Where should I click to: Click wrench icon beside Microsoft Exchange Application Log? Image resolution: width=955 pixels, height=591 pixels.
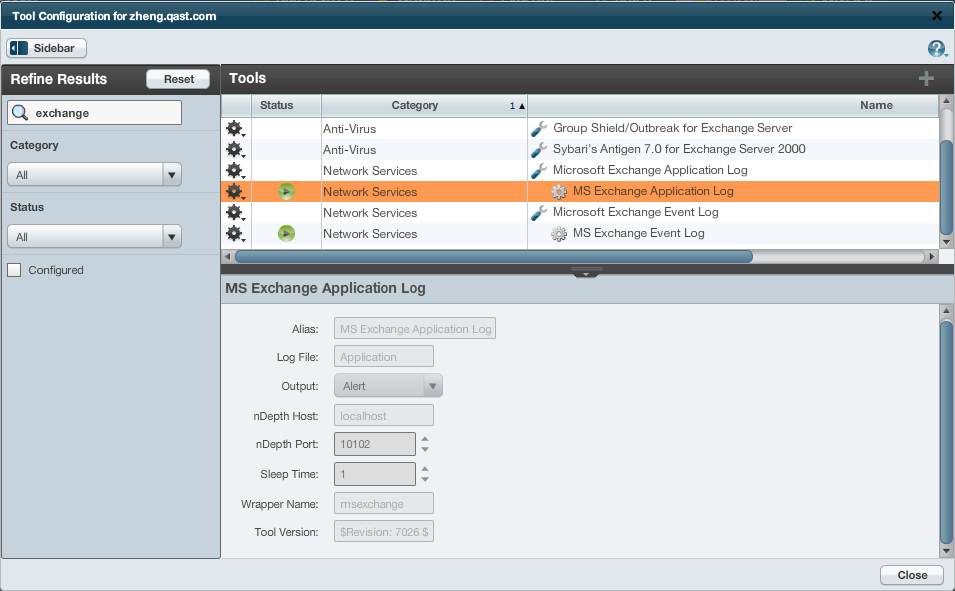point(539,171)
